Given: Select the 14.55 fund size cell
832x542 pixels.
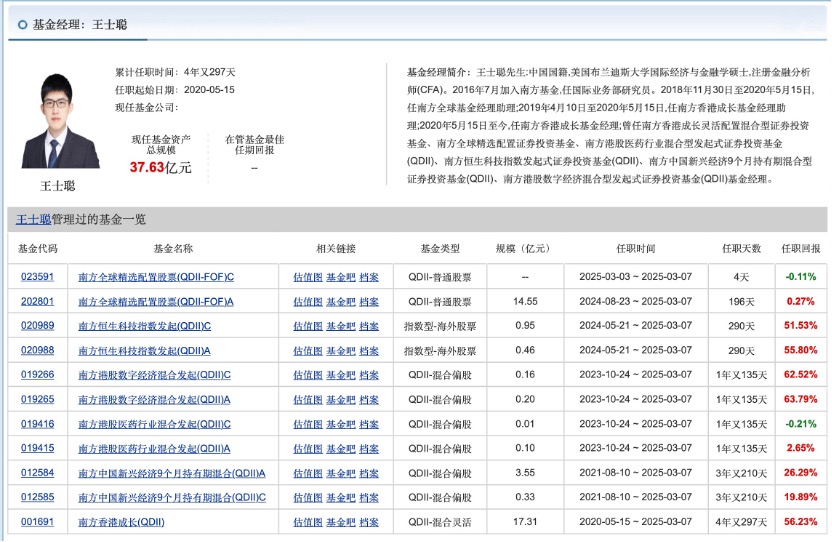Looking at the screenshot, I should coord(525,301).
